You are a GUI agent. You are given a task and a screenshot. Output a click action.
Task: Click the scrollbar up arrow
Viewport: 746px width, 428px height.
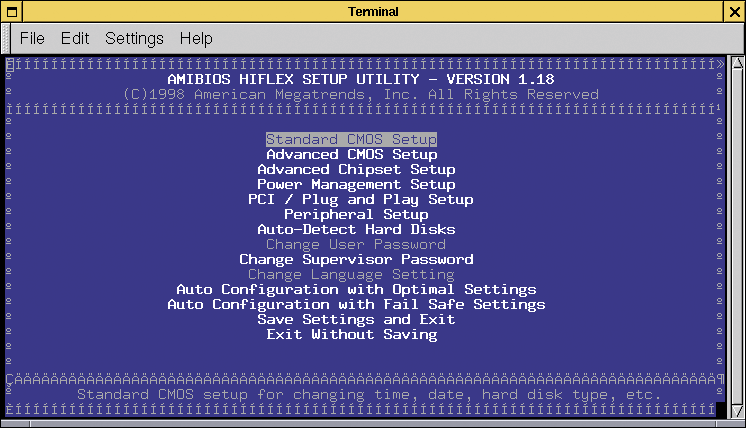(x=737, y=63)
